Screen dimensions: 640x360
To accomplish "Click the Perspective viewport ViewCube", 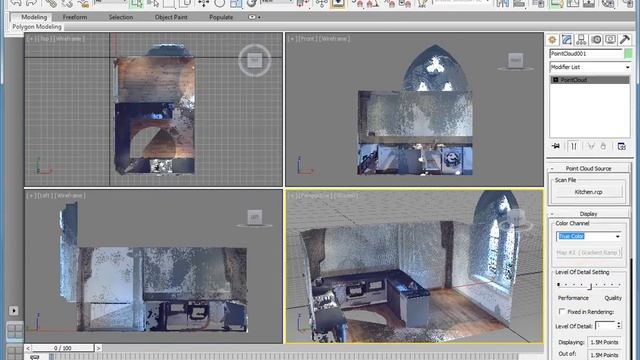I will pyautogui.click(x=516, y=218).
